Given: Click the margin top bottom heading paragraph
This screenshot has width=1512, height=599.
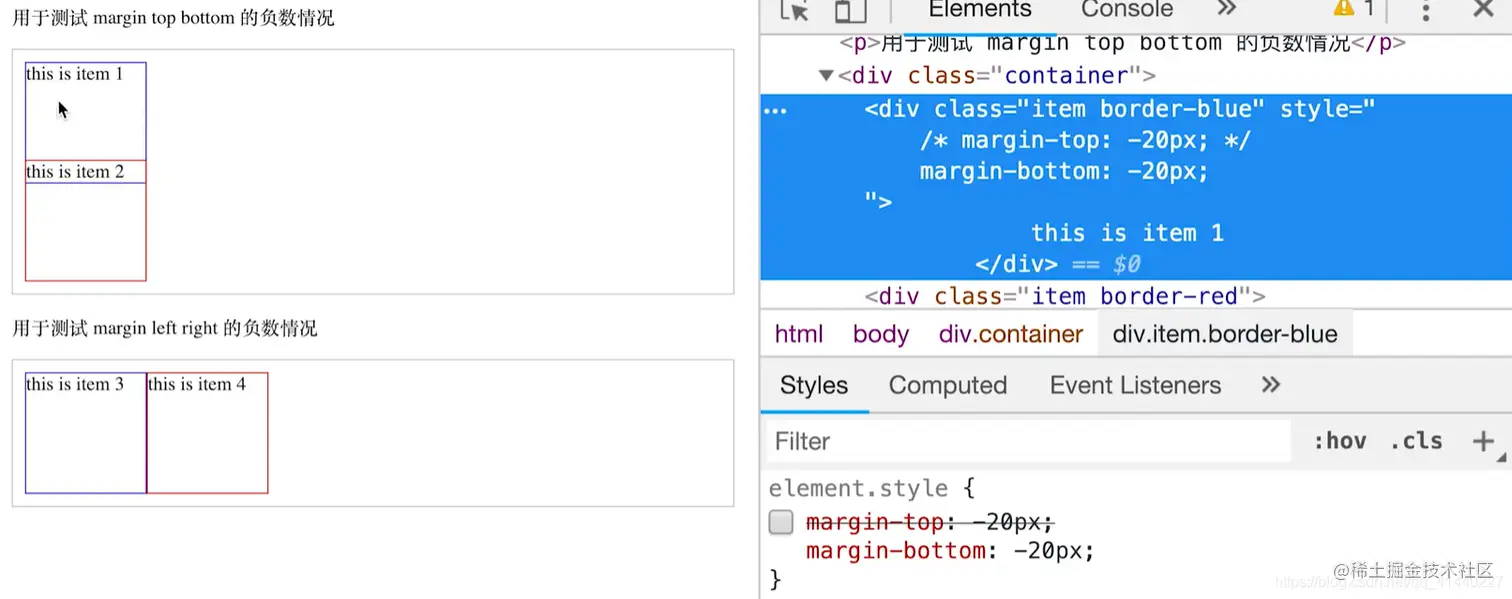Looking at the screenshot, I should coord(173,18).
